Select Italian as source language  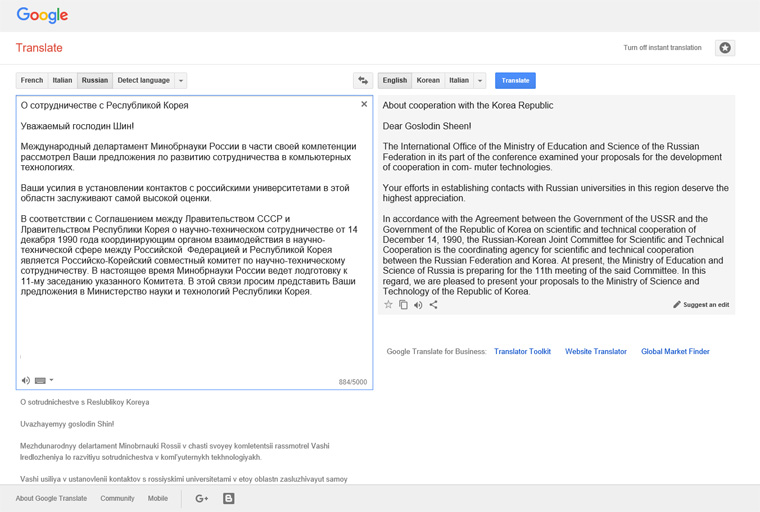[63, 80]
